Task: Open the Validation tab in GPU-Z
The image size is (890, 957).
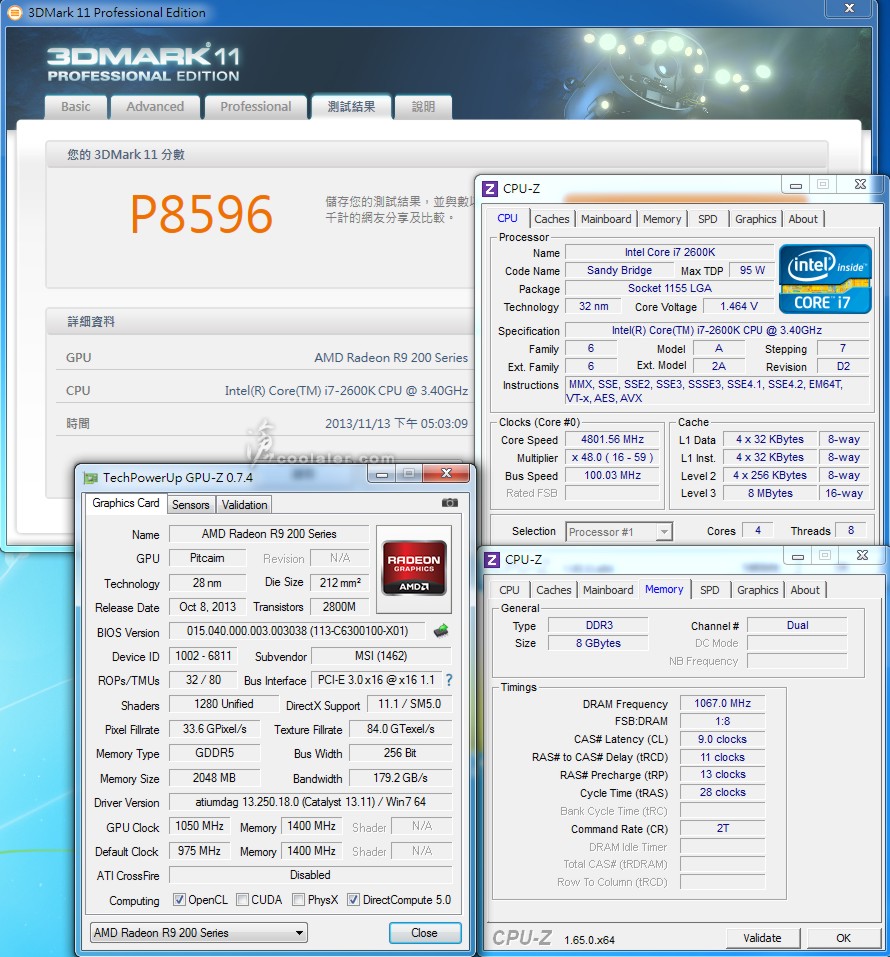Action: (244, 505)
